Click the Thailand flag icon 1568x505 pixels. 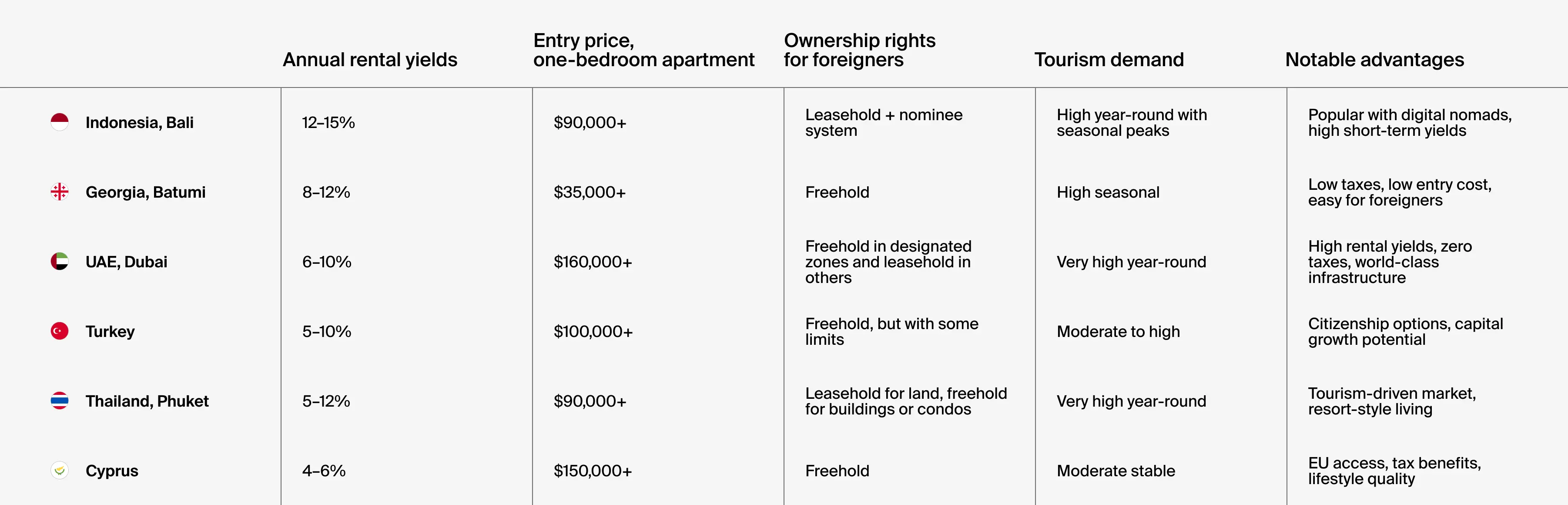(x=60, y=401)
